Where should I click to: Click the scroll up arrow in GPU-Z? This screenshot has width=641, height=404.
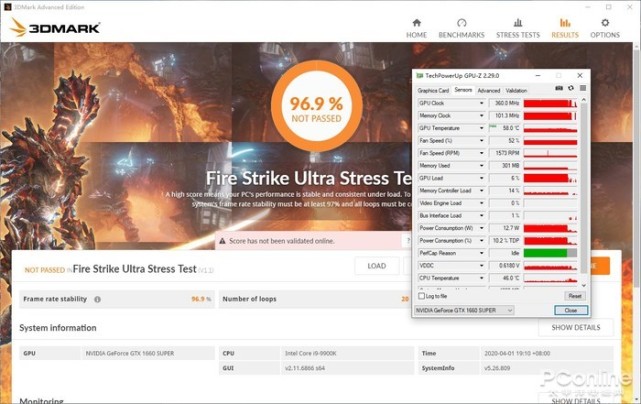(x=583, y=100)
